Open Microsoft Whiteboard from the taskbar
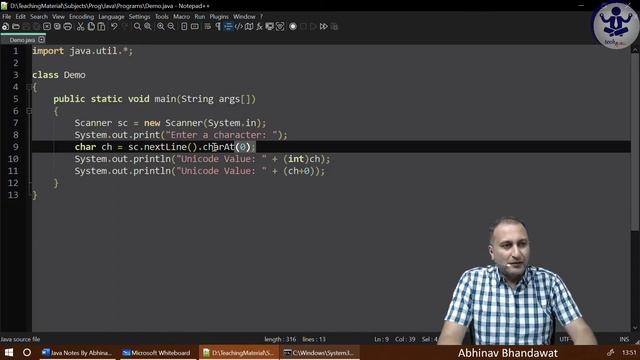Image resolution: width=640 pixels, height=360 pixels. point(158,352)
